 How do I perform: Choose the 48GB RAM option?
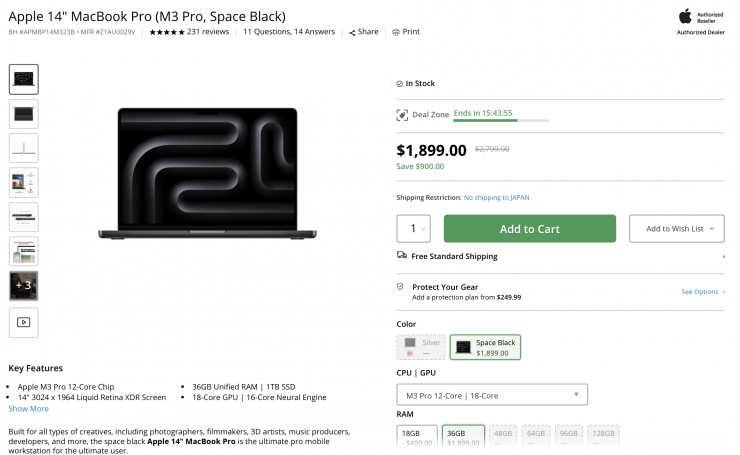tap(504, 438)
